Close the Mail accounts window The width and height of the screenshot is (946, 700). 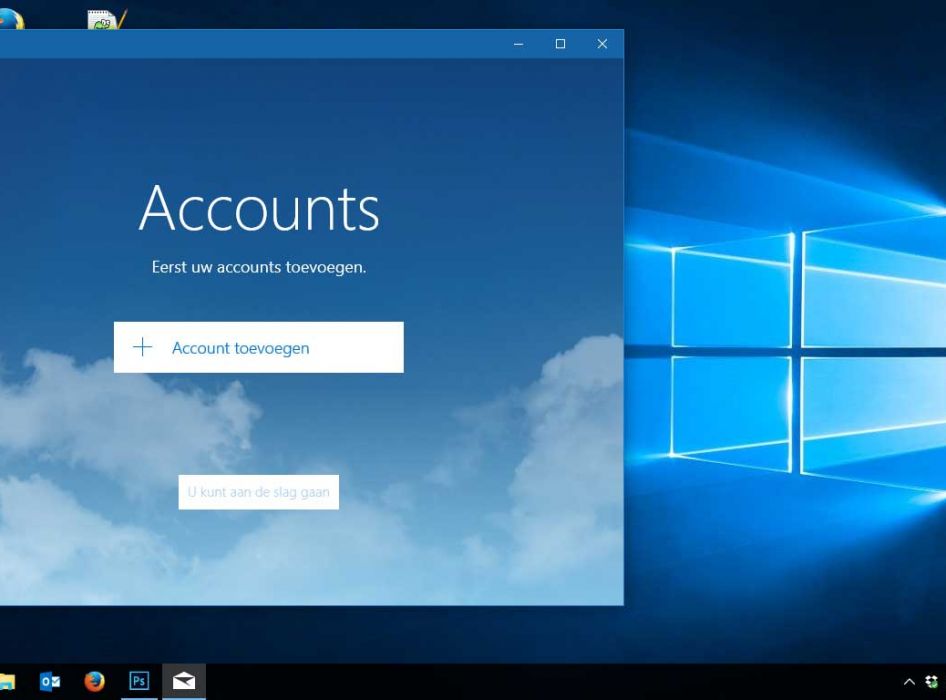[602, 44]
